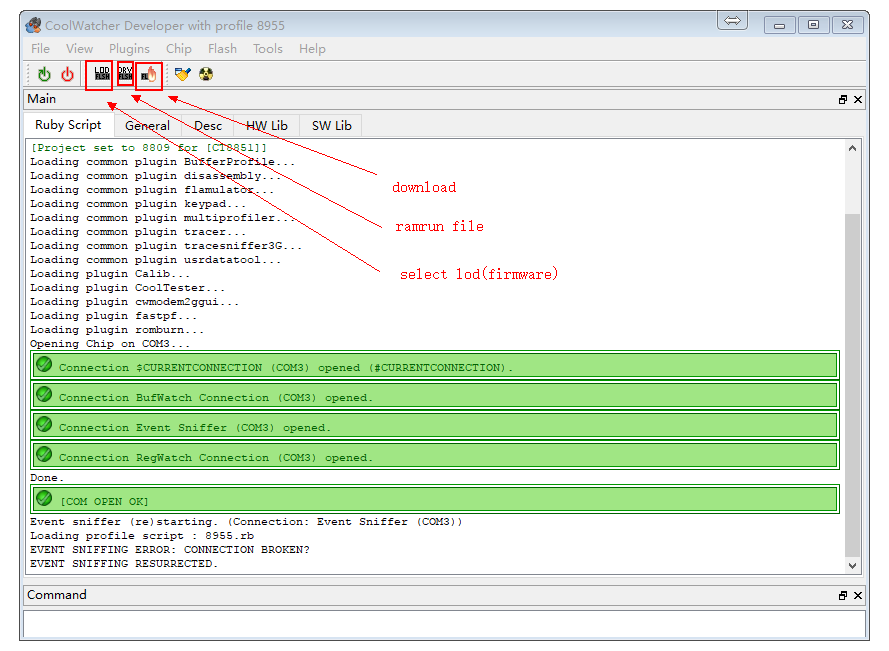Click 'Loading common plugin tracesniffer3G...' line
This screenshot has width=889, height=651.
click(166, 246)
